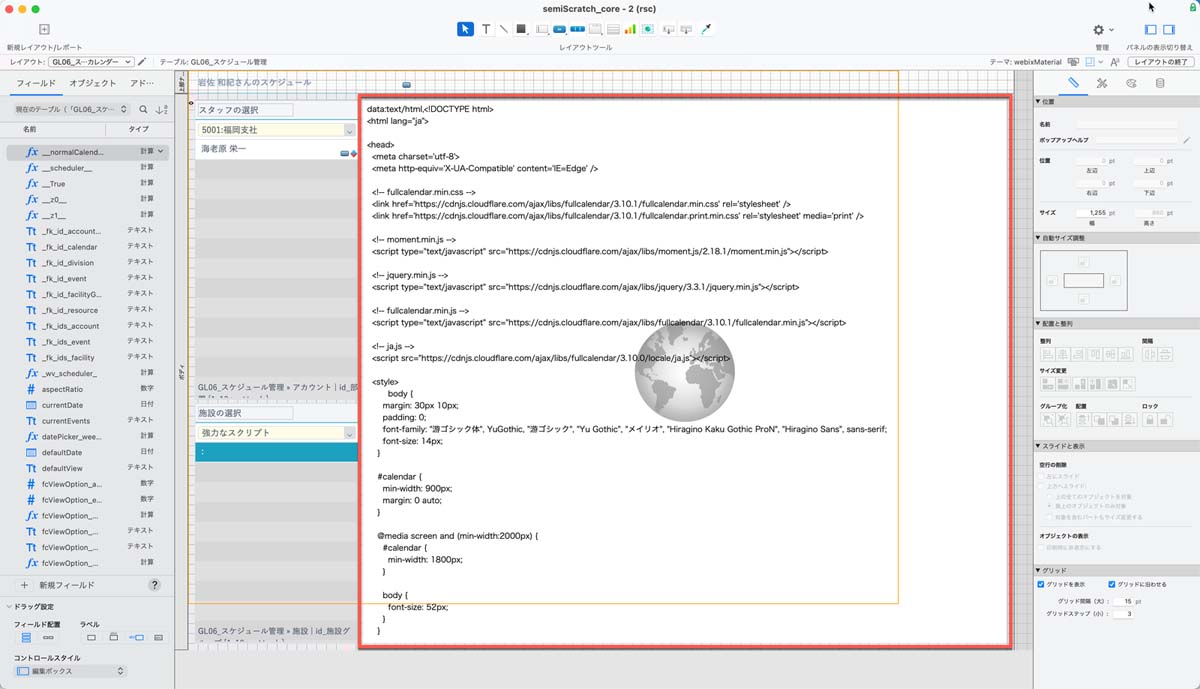Switch to the オブジェクト tab
1200x689 pixels.
(x=93, y=83)
